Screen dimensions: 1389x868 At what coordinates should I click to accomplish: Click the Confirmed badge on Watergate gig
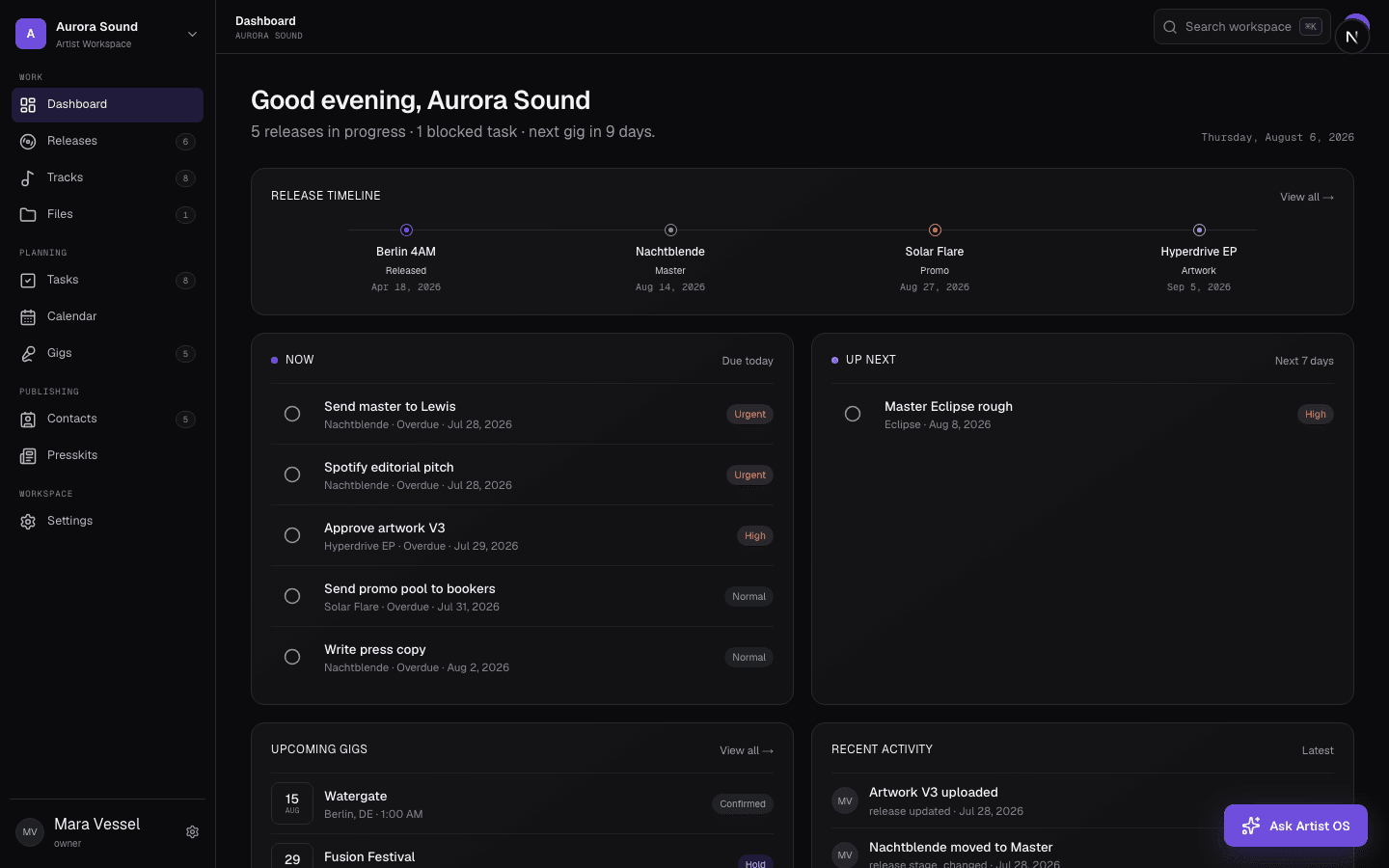point(743,804)
